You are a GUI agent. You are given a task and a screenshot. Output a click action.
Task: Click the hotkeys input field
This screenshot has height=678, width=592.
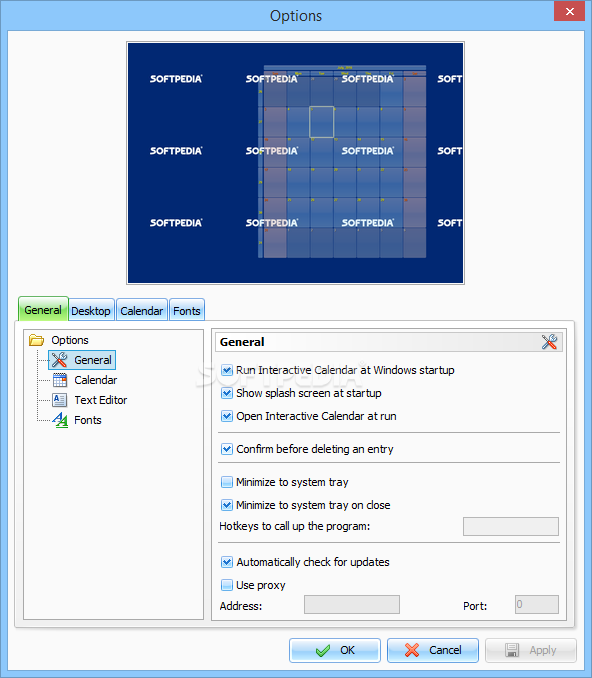[x=511, y=526]
